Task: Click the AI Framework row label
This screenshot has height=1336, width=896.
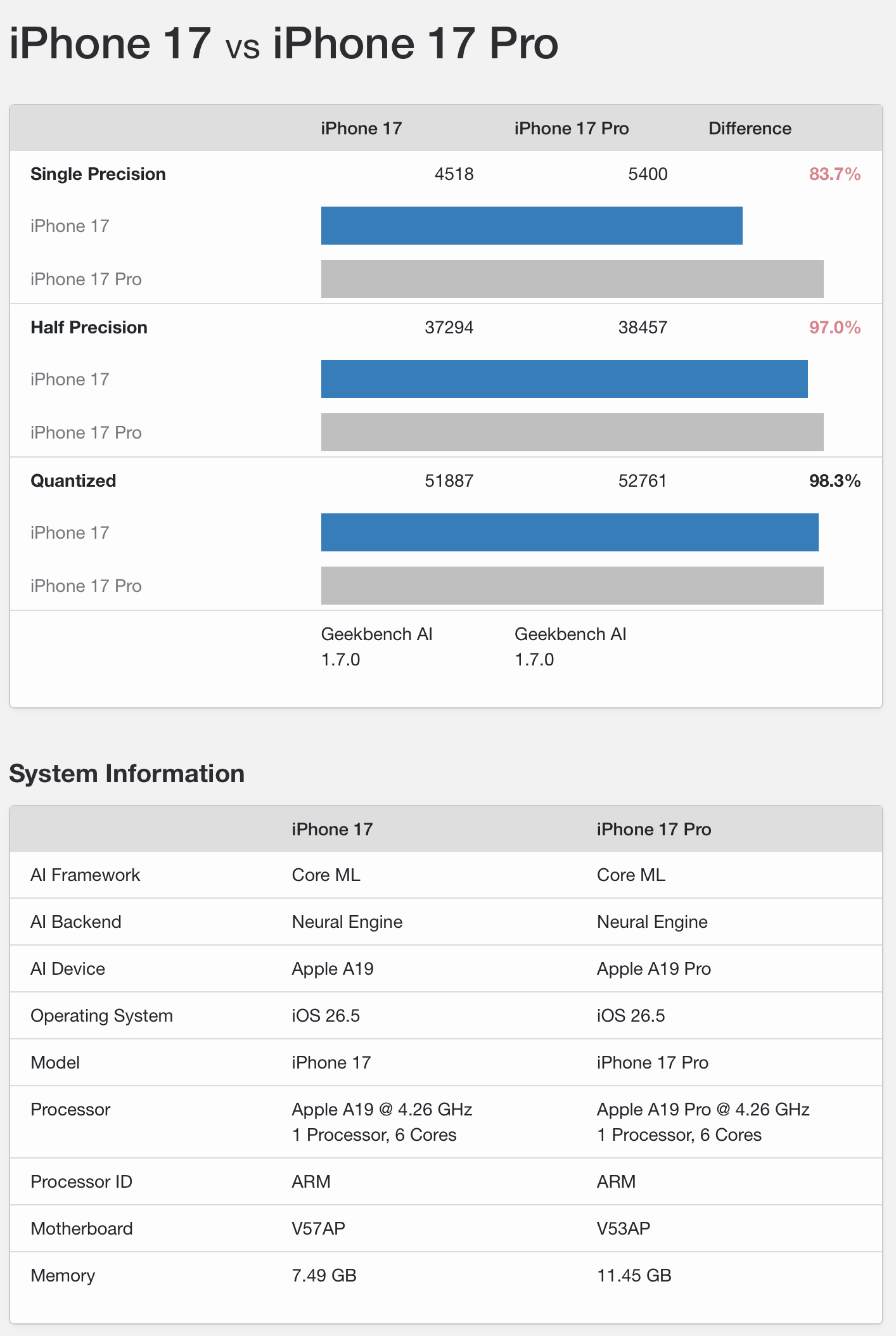Action: point(85,875)
